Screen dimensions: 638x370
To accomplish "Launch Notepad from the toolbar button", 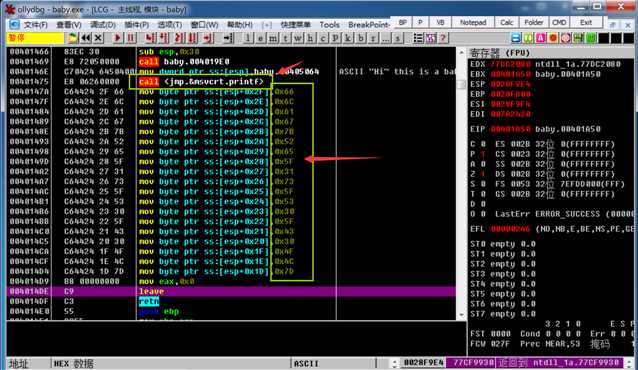I will pos(473,23).
